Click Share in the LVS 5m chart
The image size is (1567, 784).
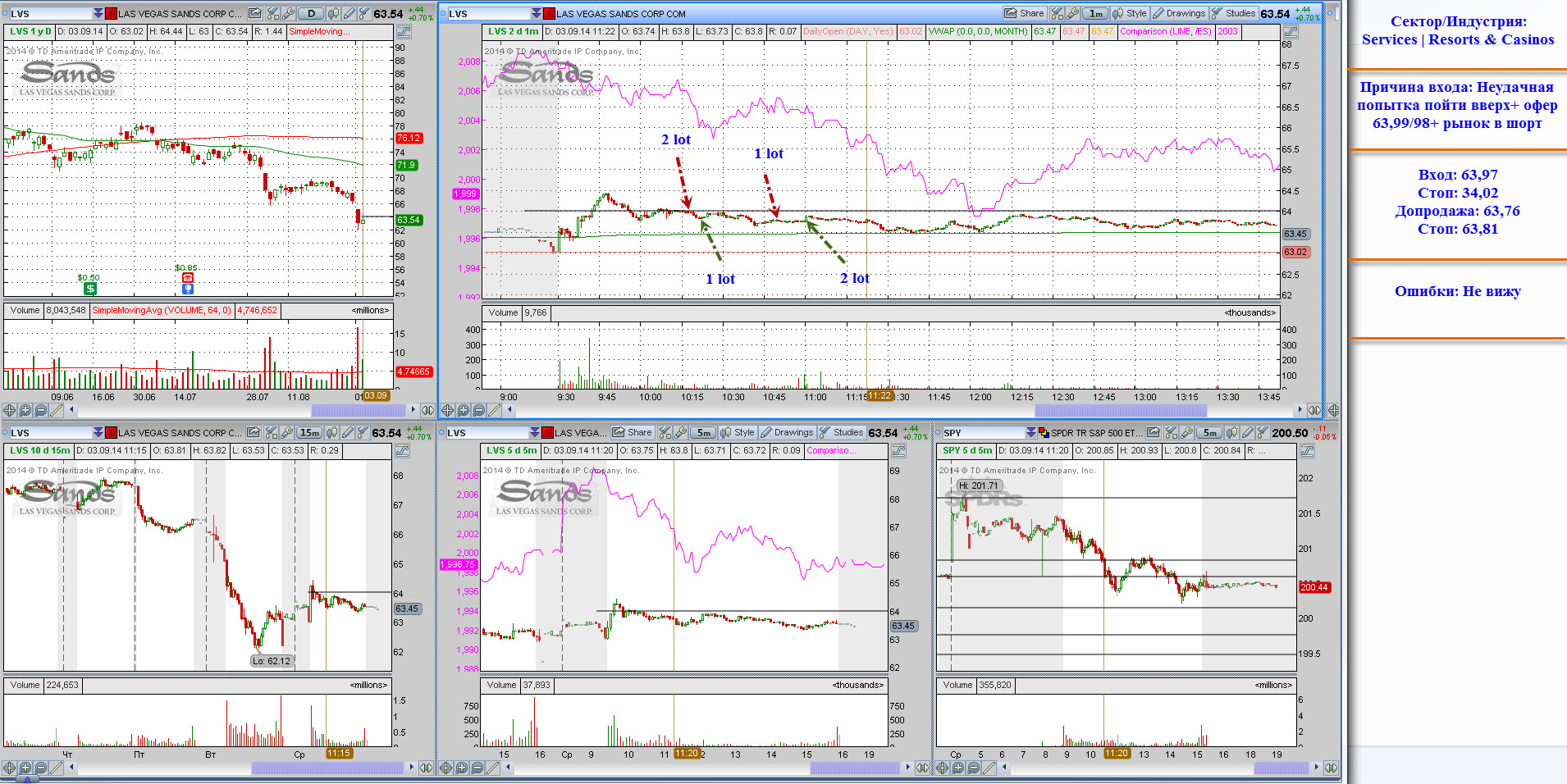point(633,433)
